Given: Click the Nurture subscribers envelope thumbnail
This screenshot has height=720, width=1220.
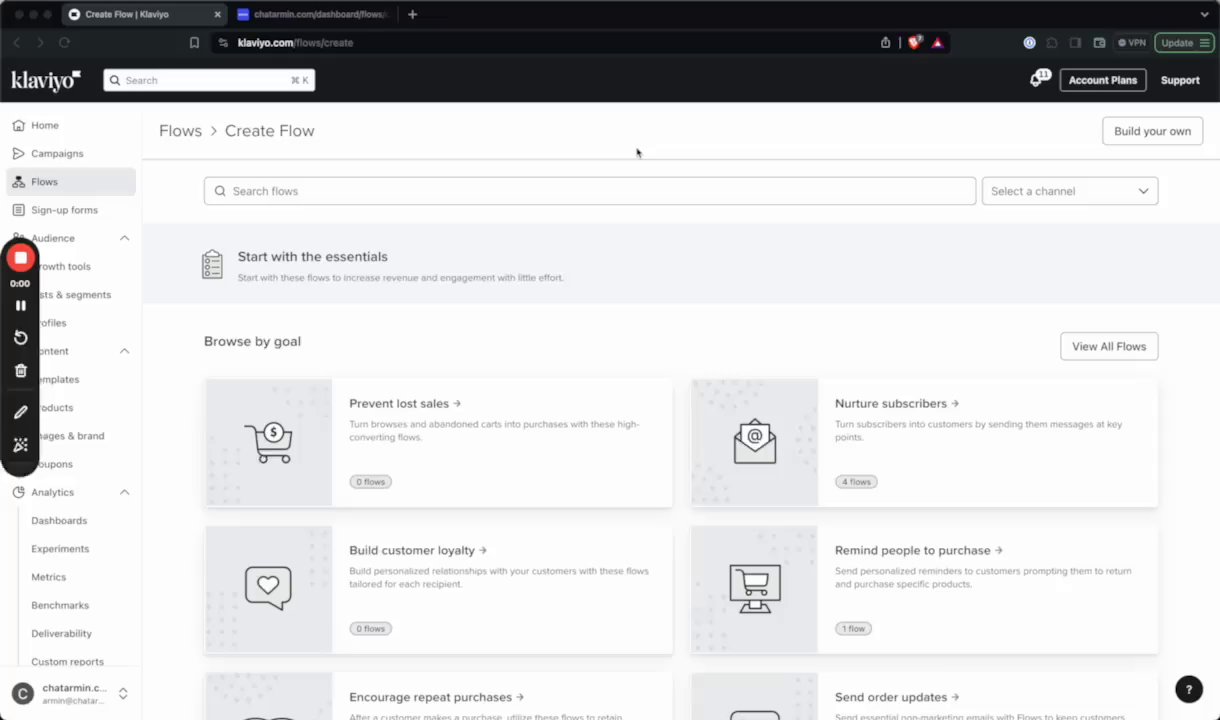Looking at the screenshot, I should [754, 442].
